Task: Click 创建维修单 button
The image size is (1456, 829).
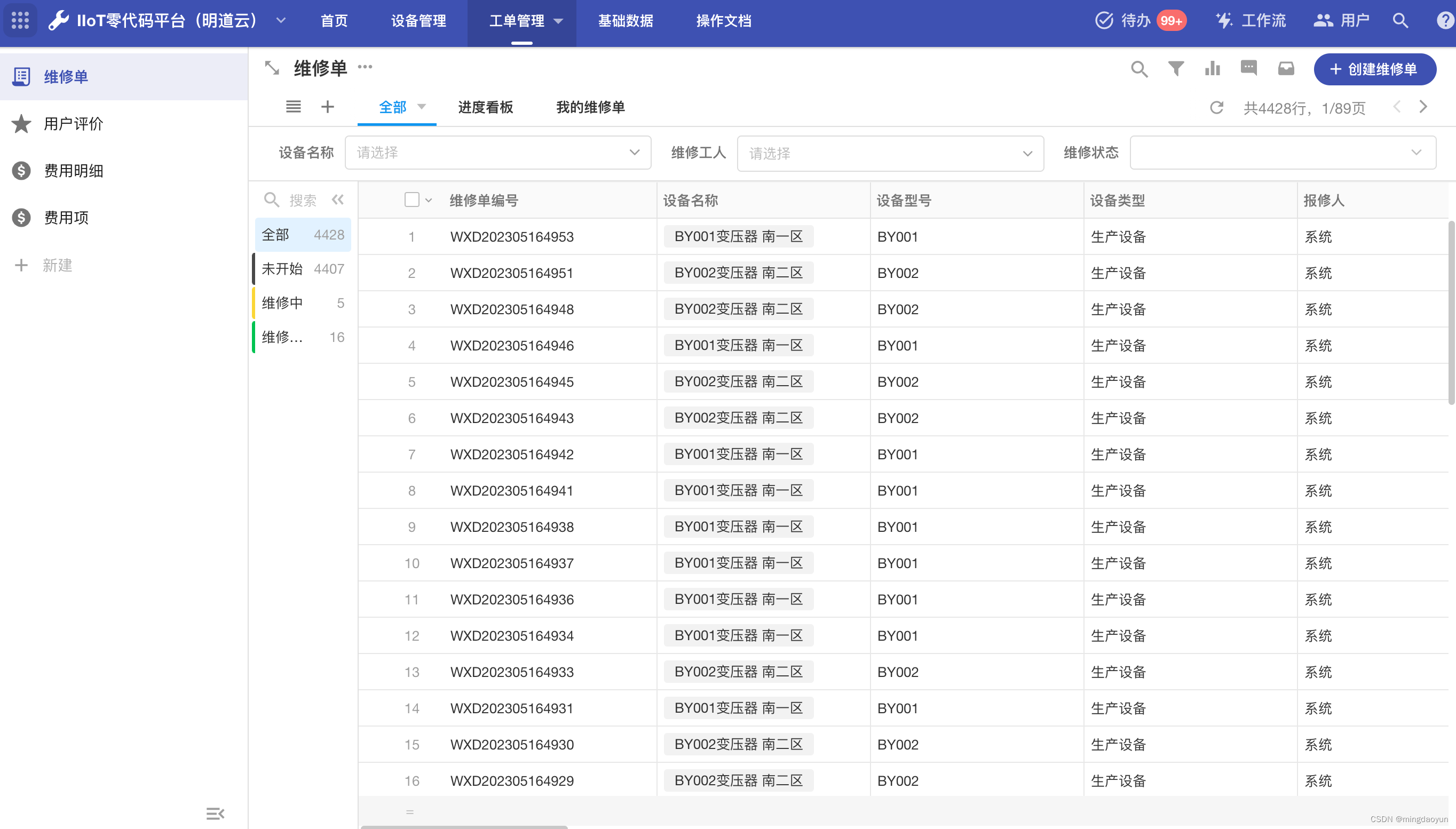Action: coord(1374,69)
